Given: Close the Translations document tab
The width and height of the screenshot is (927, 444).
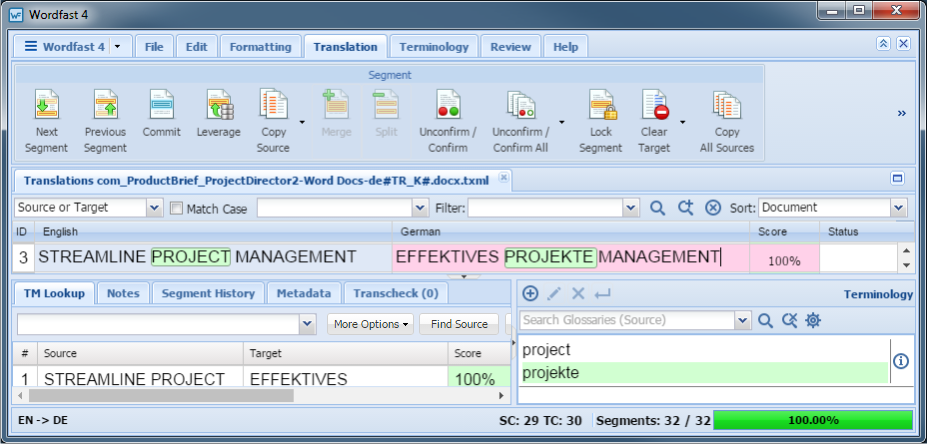Looking at the screenshot, I should click(503, 177).
